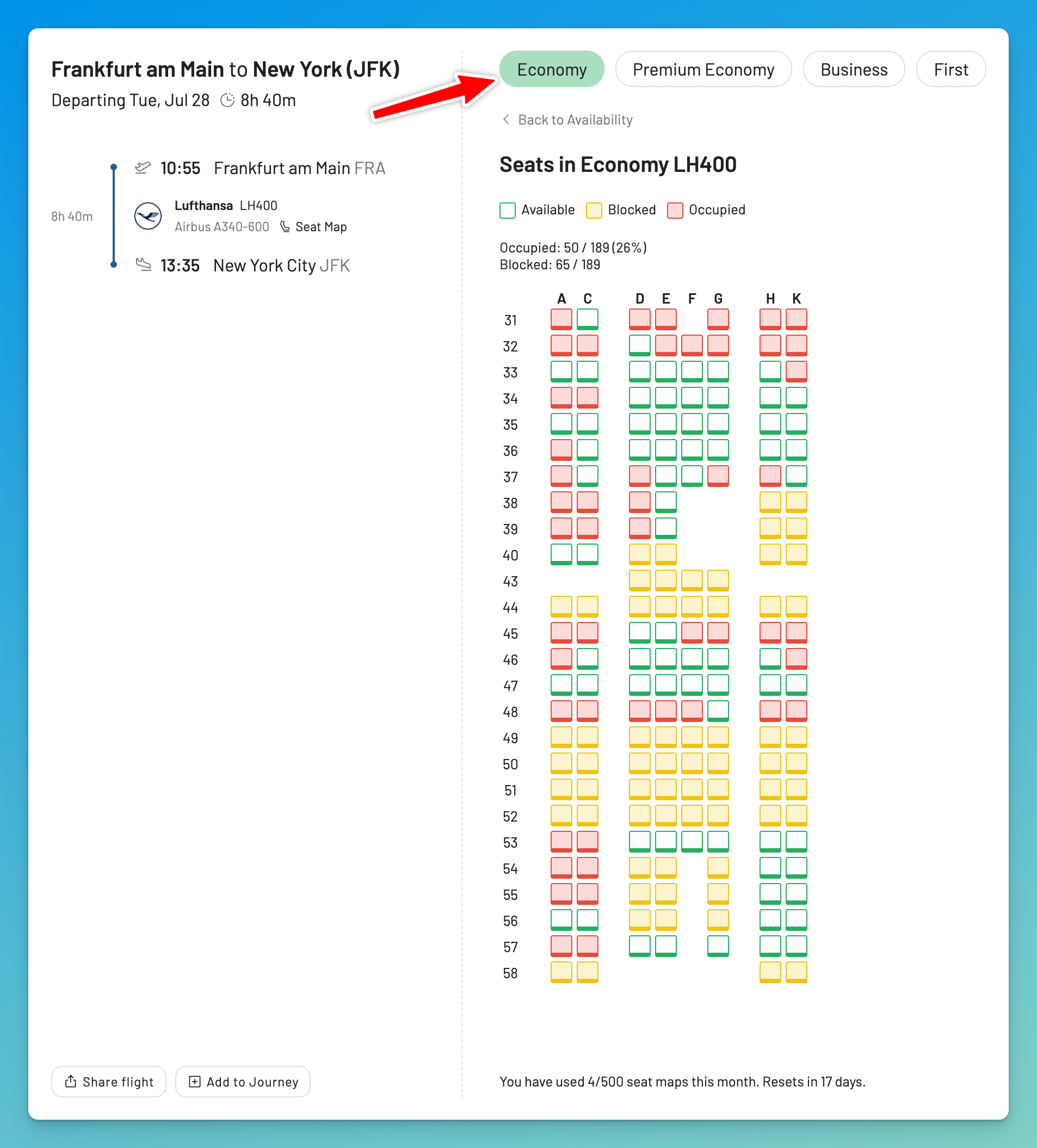Click the Share flight button
The width and height of the screenshot is (1037, 1148).
point(109,1082)
